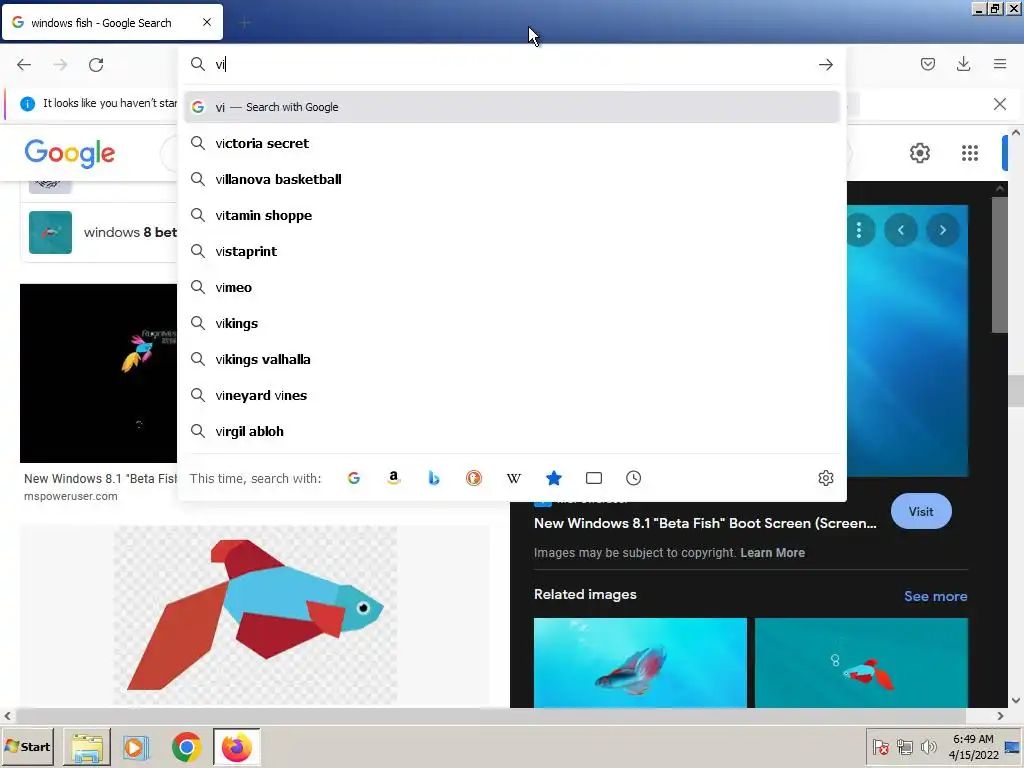Open the black boot screen fish thumbnail

click(99, 373)
